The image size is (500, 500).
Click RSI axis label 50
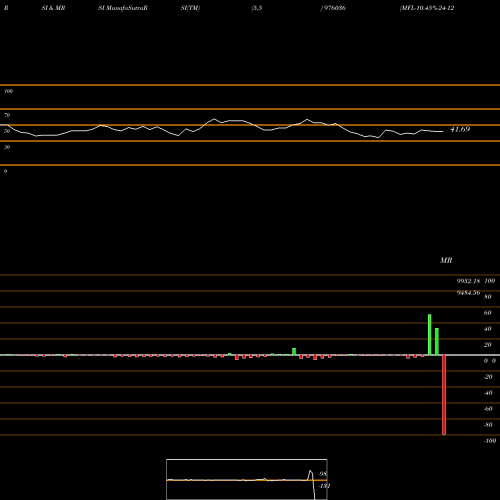coord(7,131)
